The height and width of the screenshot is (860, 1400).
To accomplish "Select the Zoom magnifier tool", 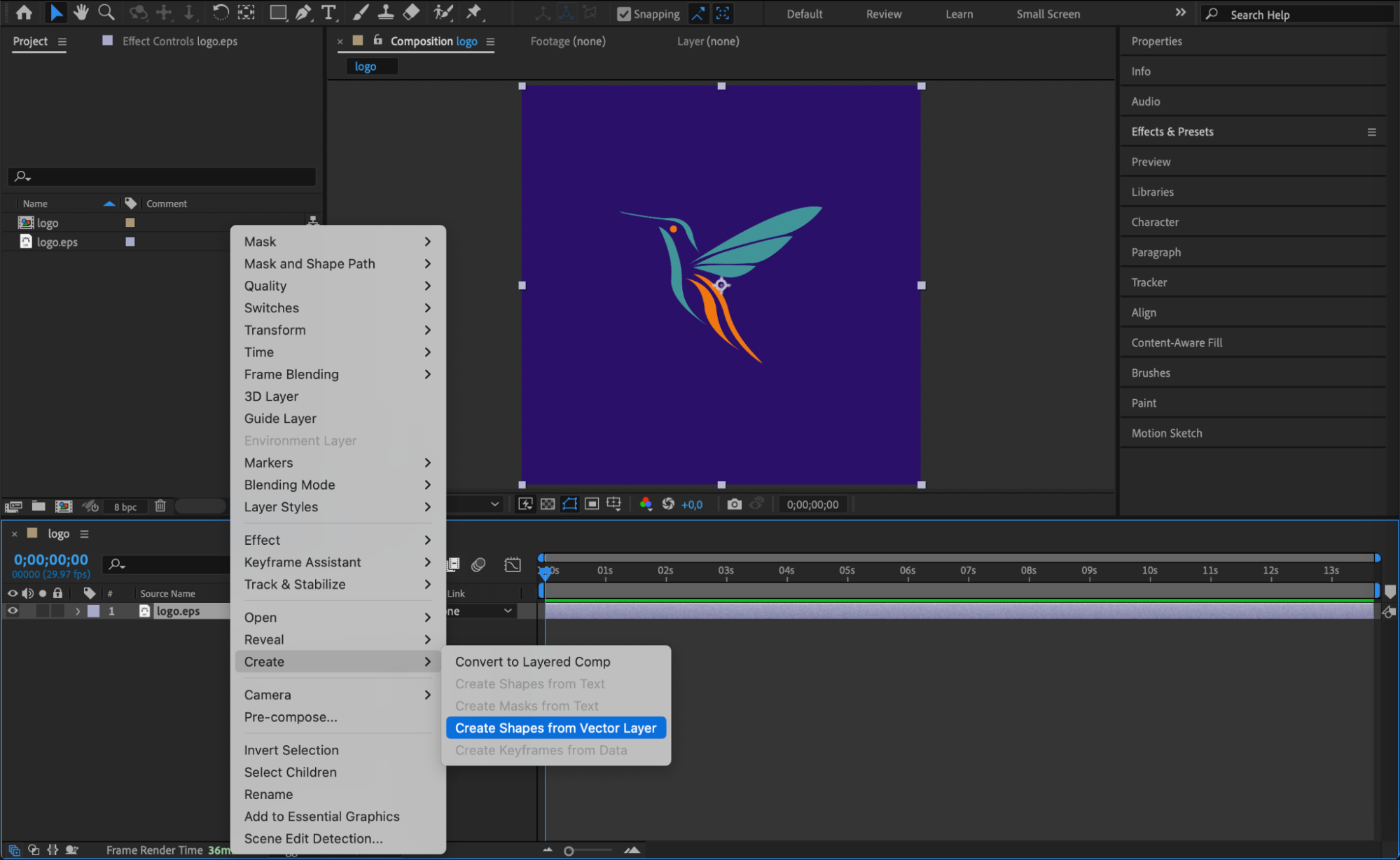I will (x=106, y=12).
